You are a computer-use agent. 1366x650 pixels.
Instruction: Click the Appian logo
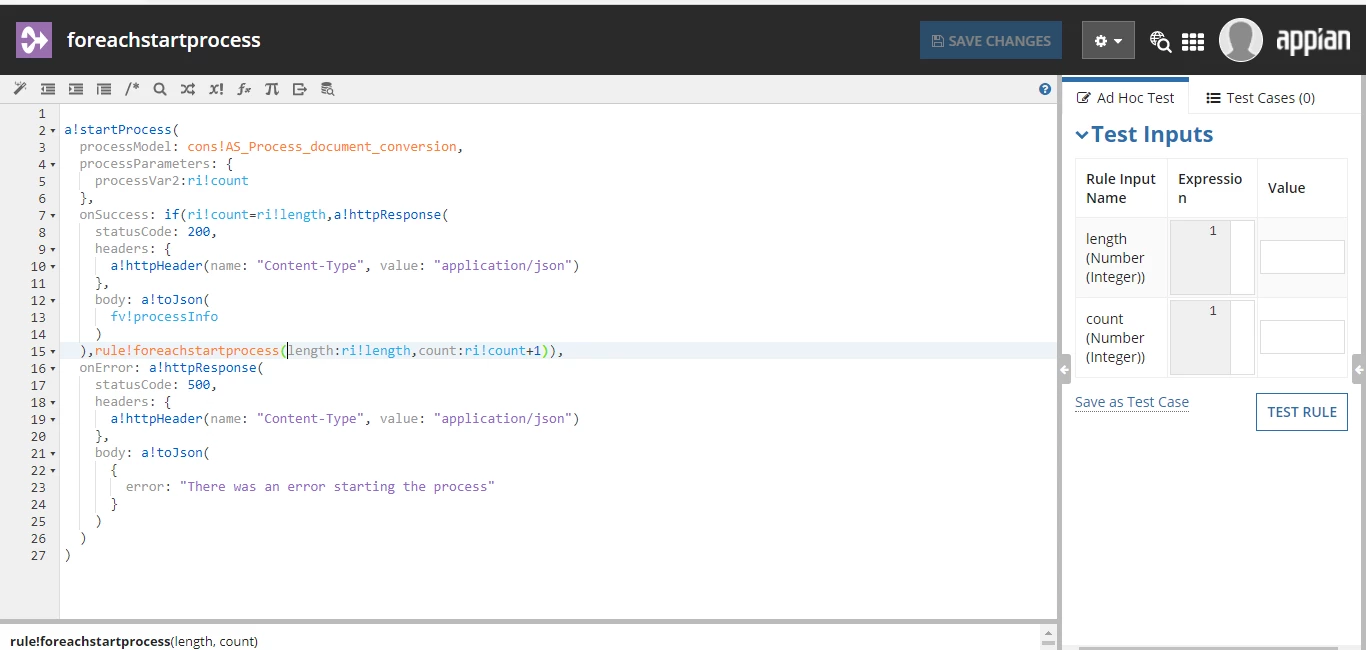[1313, 41]
